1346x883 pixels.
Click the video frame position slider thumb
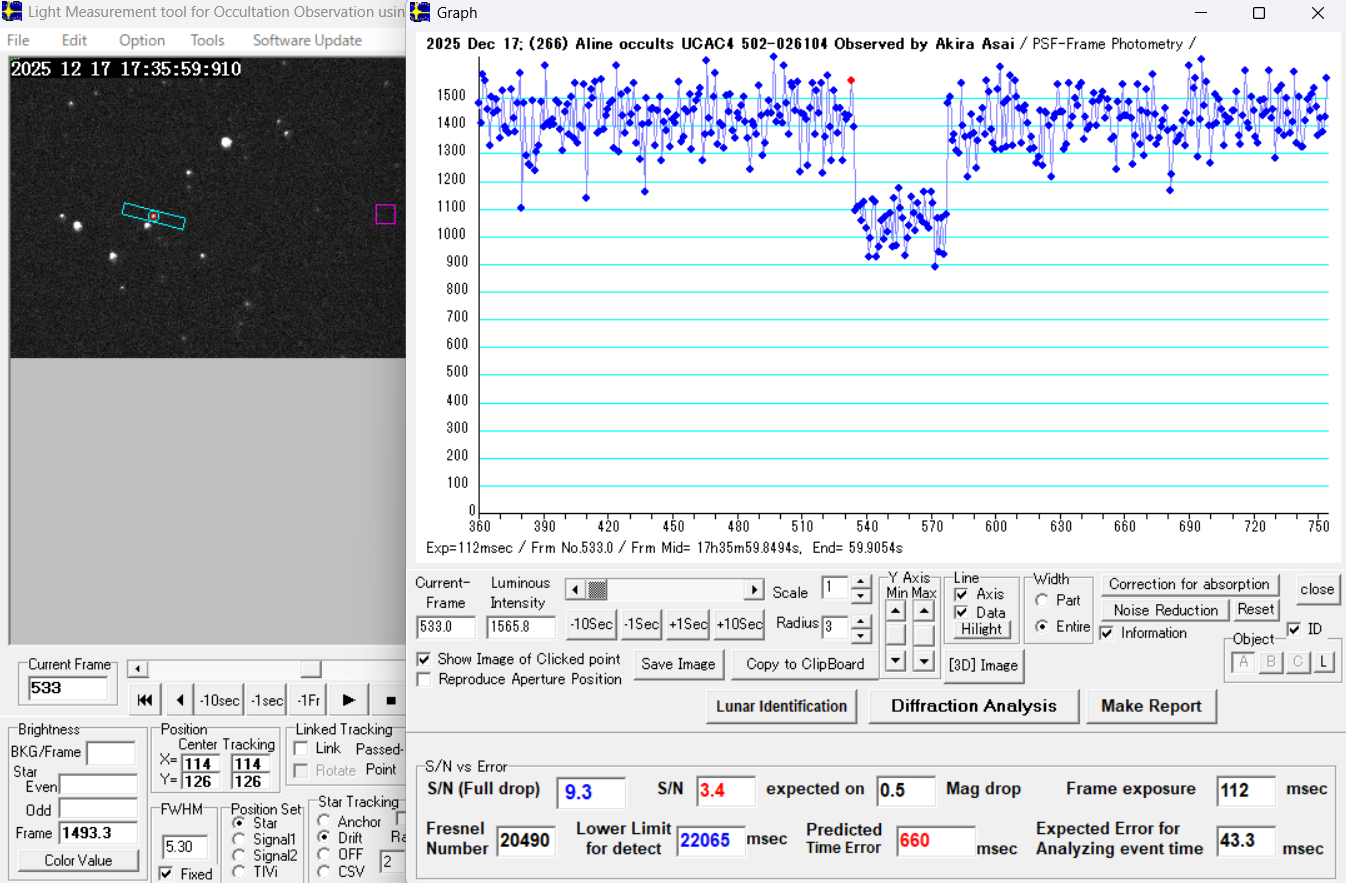311,669
